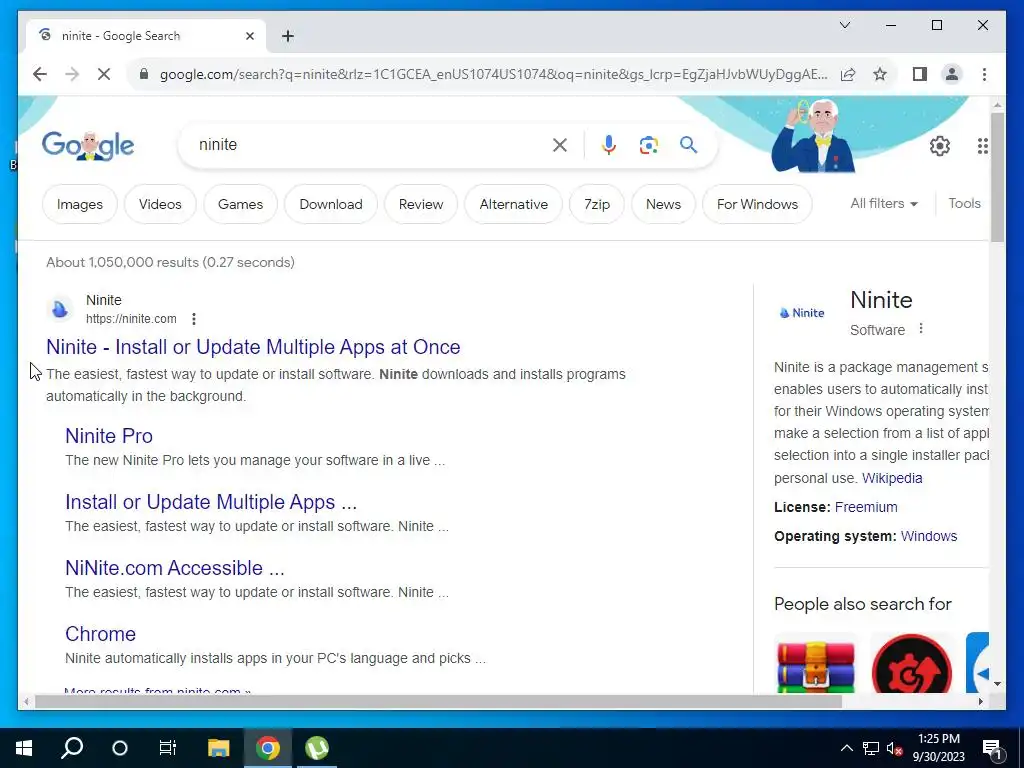1024x768 pixels.
Task: Open a new browser tab
Action: (x=288, y=36)
